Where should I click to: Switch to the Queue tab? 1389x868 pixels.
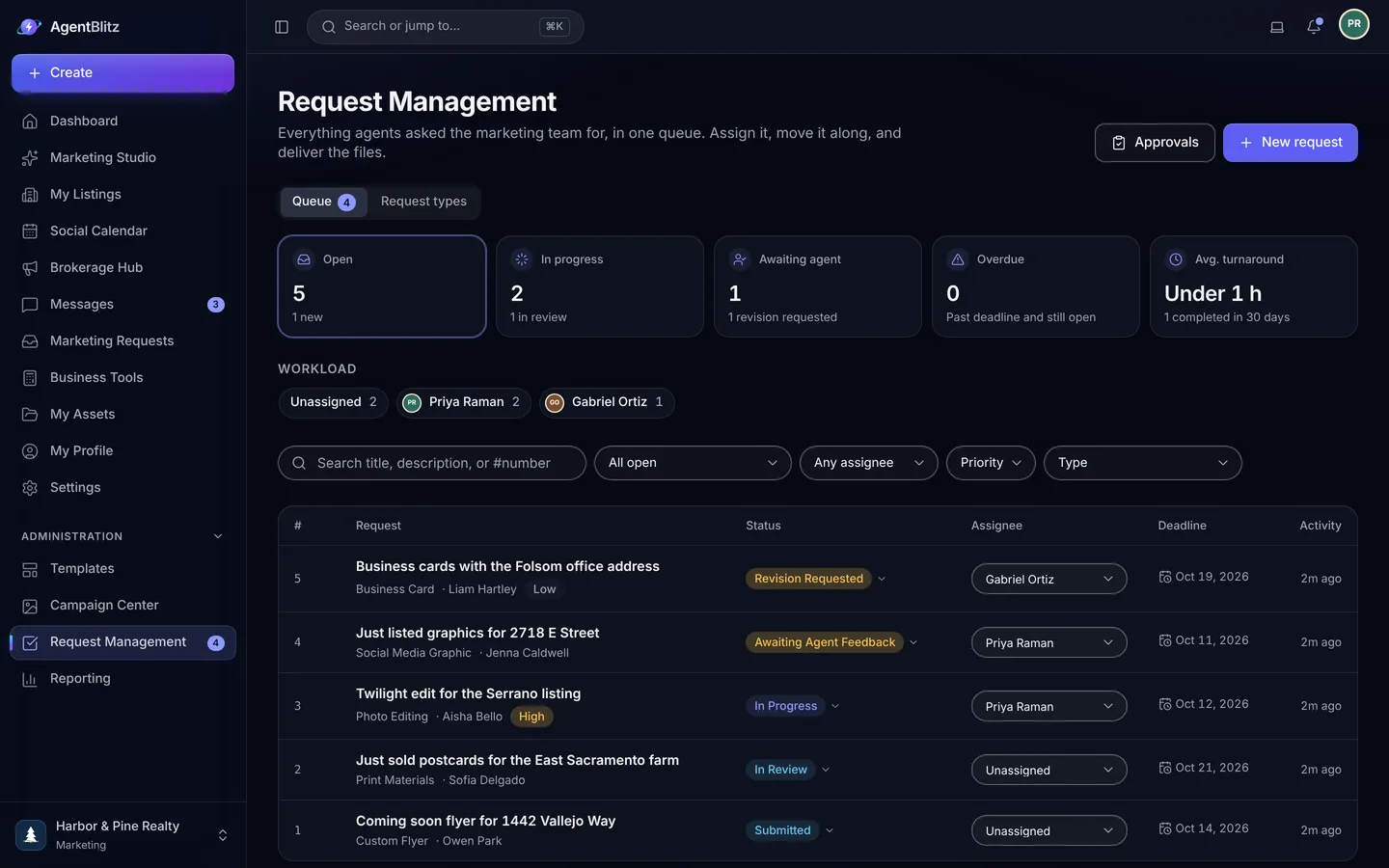click(x=323, y=202)
